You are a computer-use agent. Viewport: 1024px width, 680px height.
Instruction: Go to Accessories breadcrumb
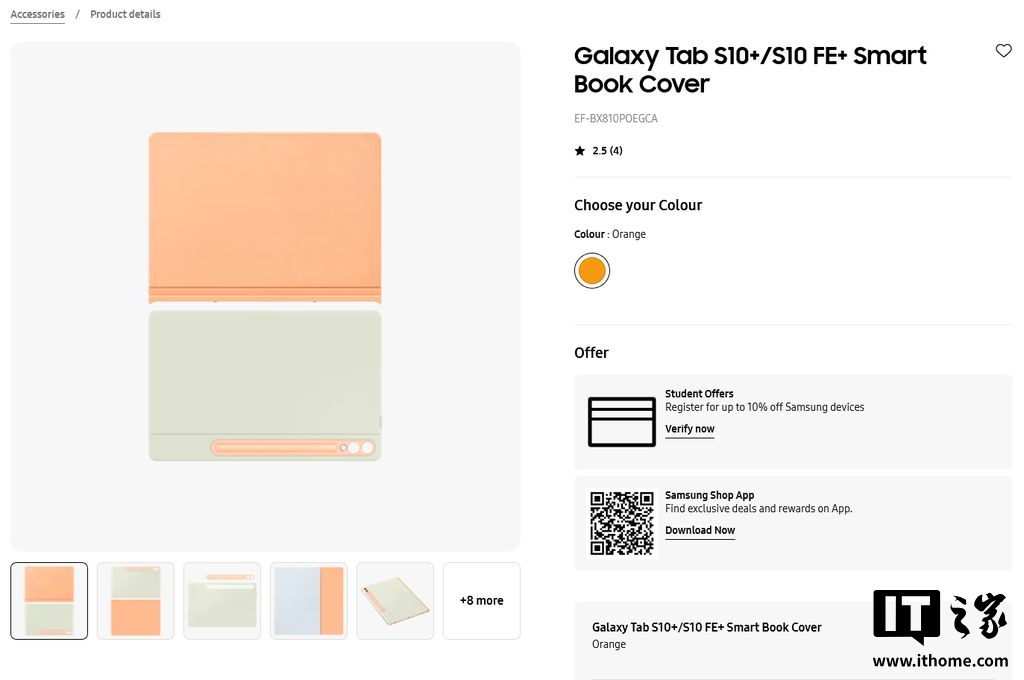[37, 14]
